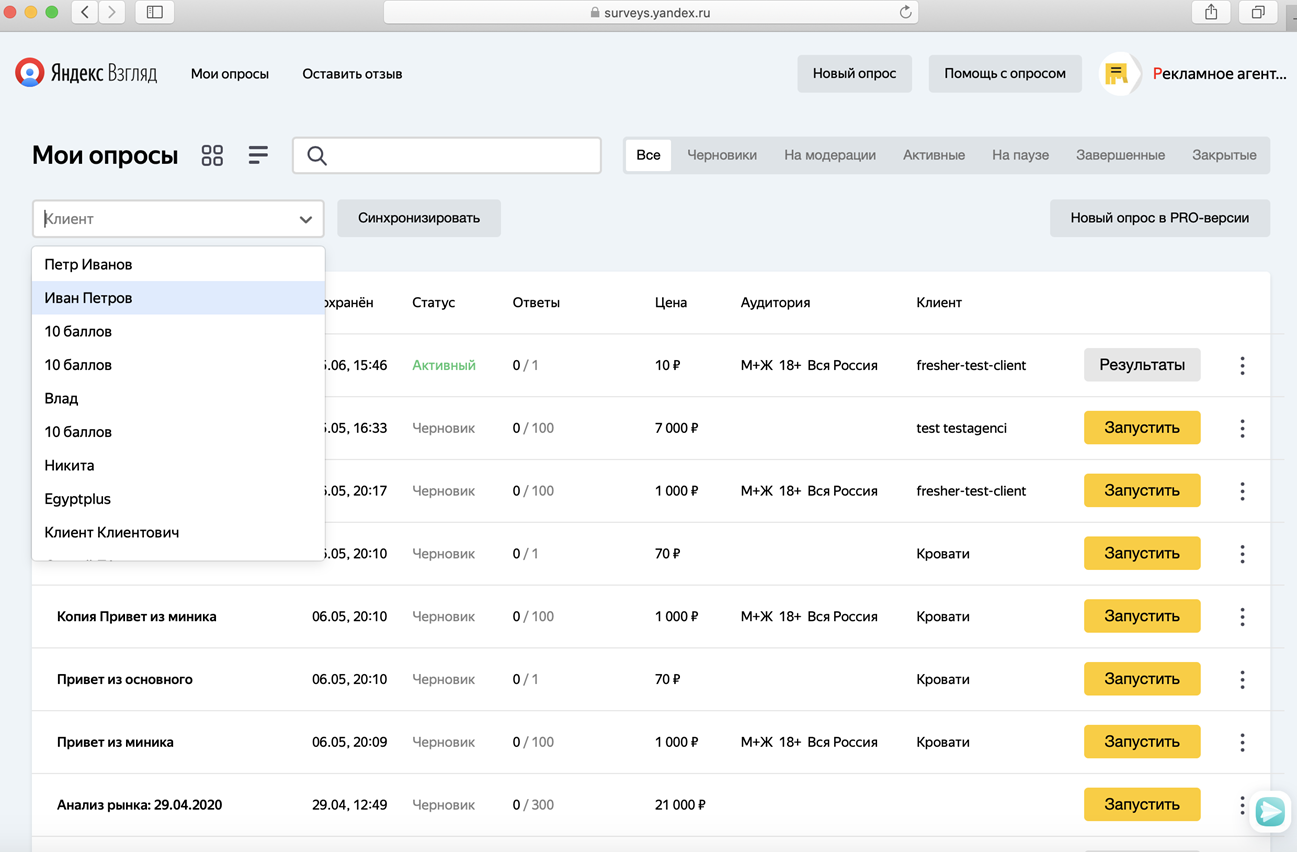Go forward with Safari forward arrow

tap(112, 12)
